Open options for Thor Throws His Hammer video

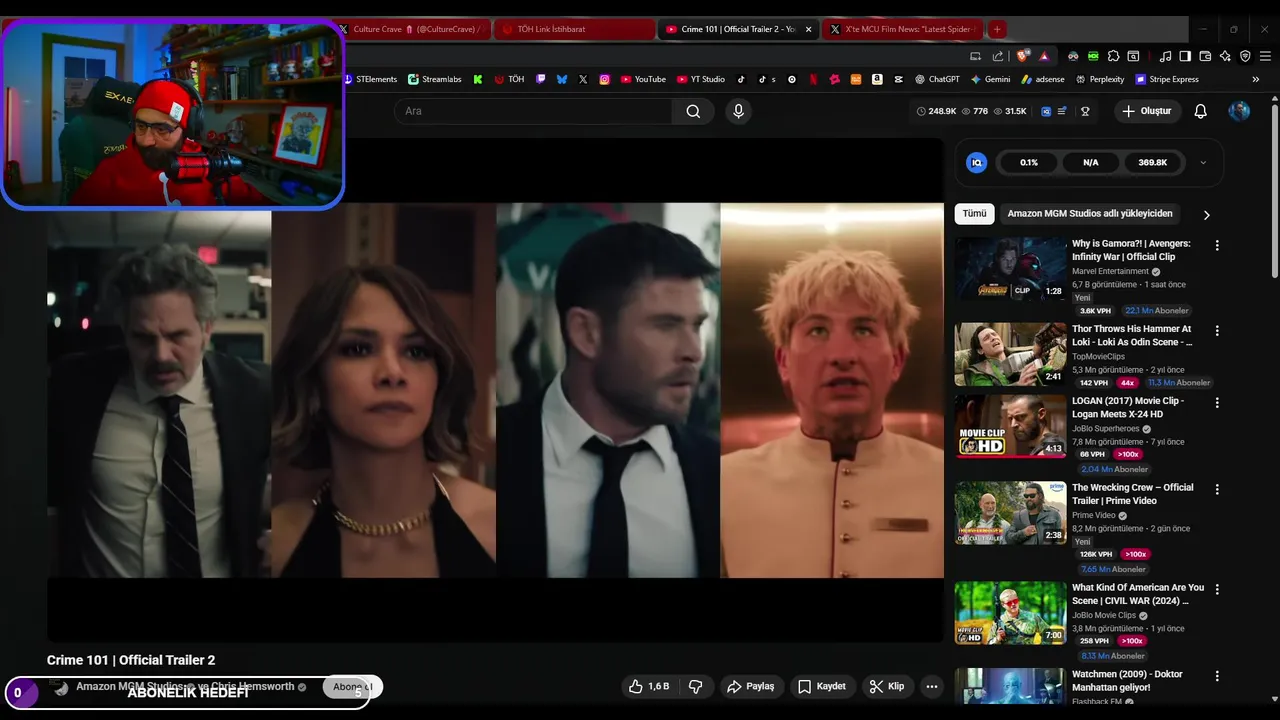click(1217, 330)
